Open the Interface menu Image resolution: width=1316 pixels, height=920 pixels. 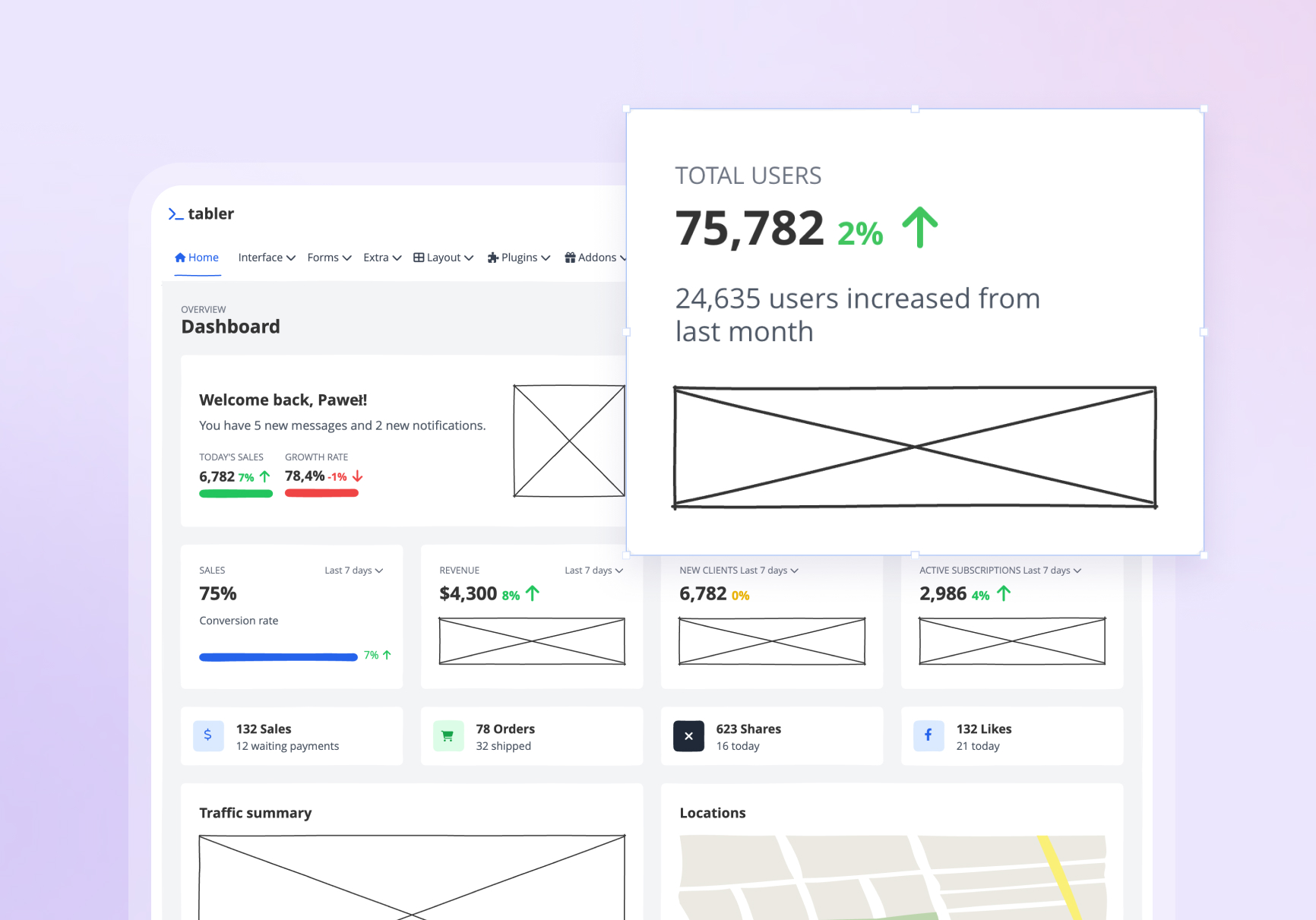tap(267, 258)
